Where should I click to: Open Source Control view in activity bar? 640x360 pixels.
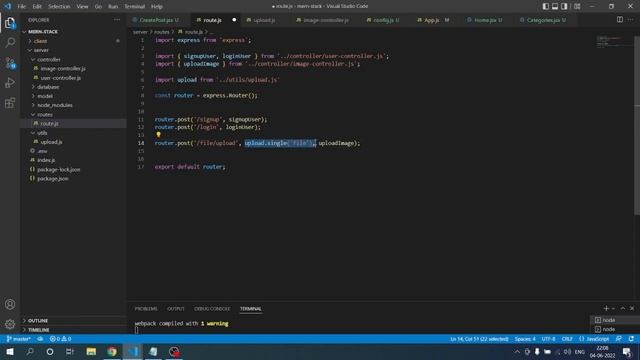tap(10, 63)
